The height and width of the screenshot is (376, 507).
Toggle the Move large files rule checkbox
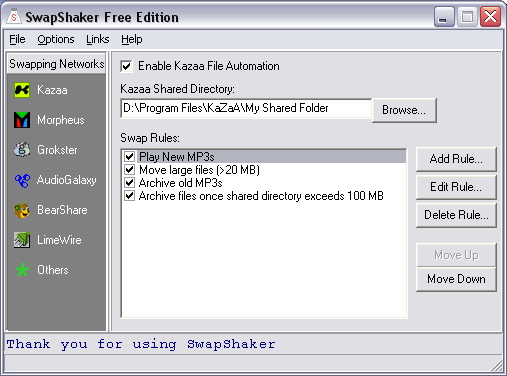click(x=129, y=170)
